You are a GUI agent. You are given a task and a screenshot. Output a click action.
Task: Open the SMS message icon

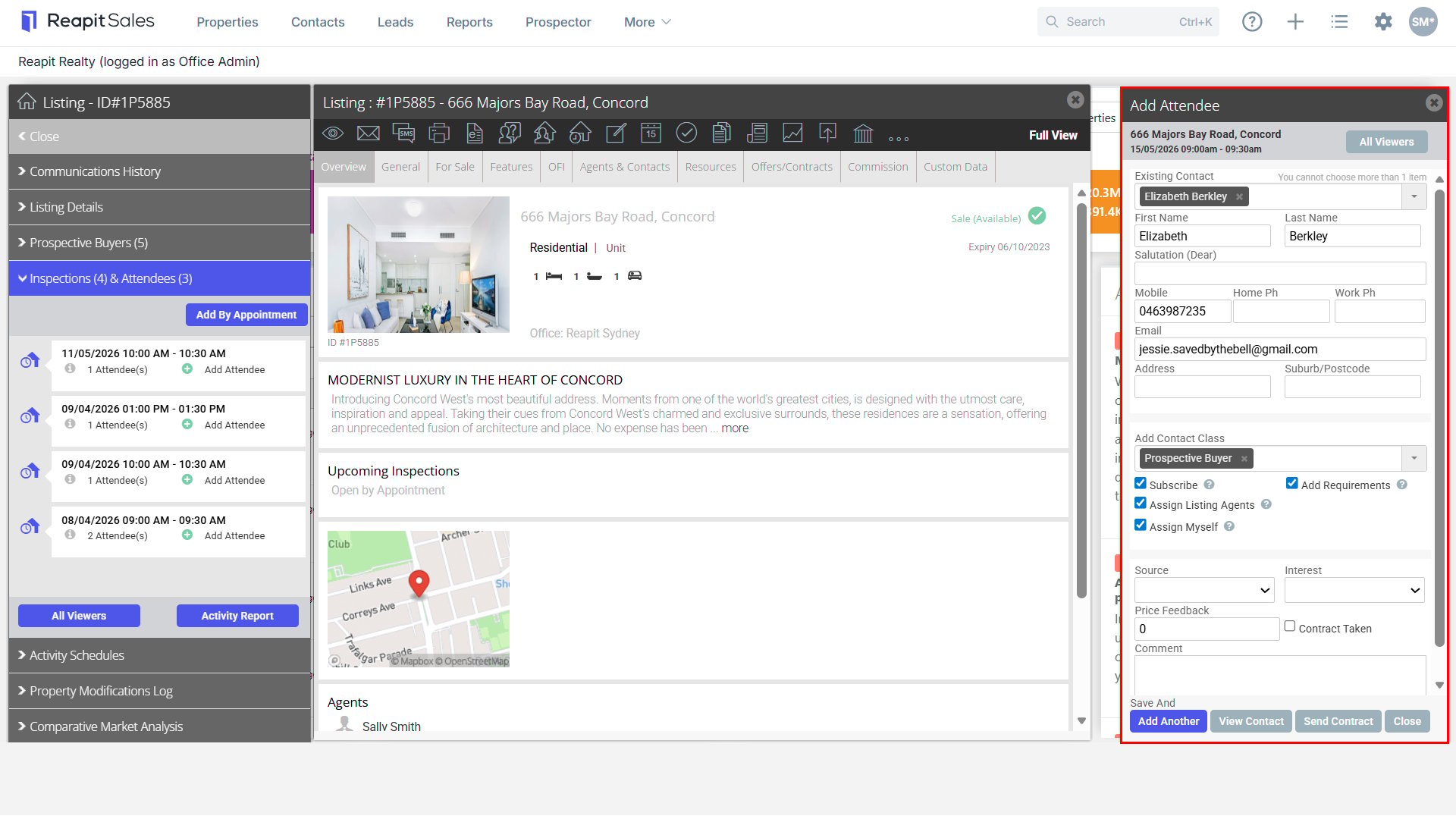click(403, 133)
